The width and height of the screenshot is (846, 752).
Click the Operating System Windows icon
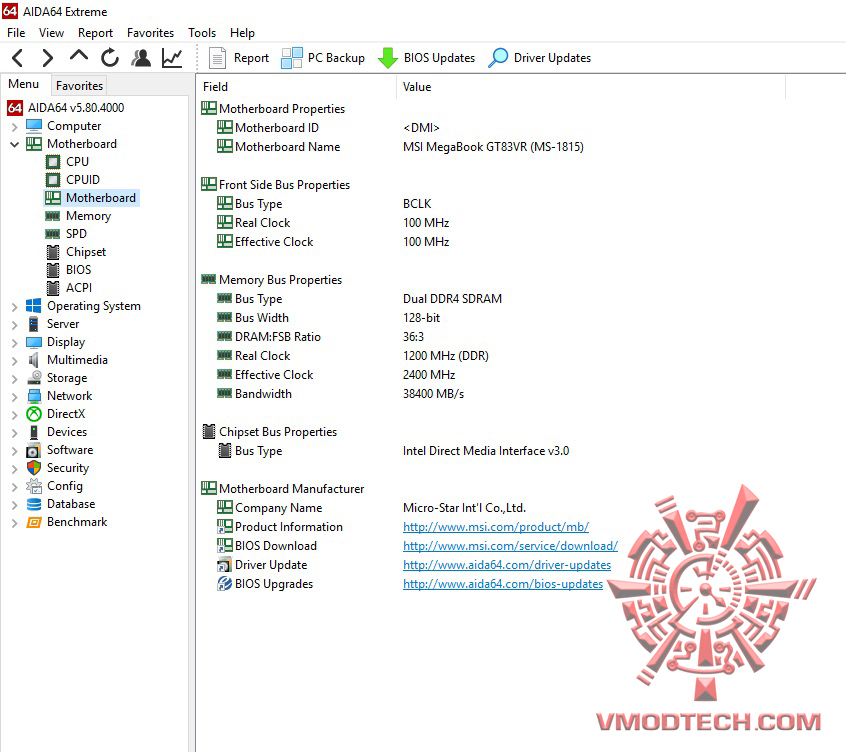click(33, 306)
